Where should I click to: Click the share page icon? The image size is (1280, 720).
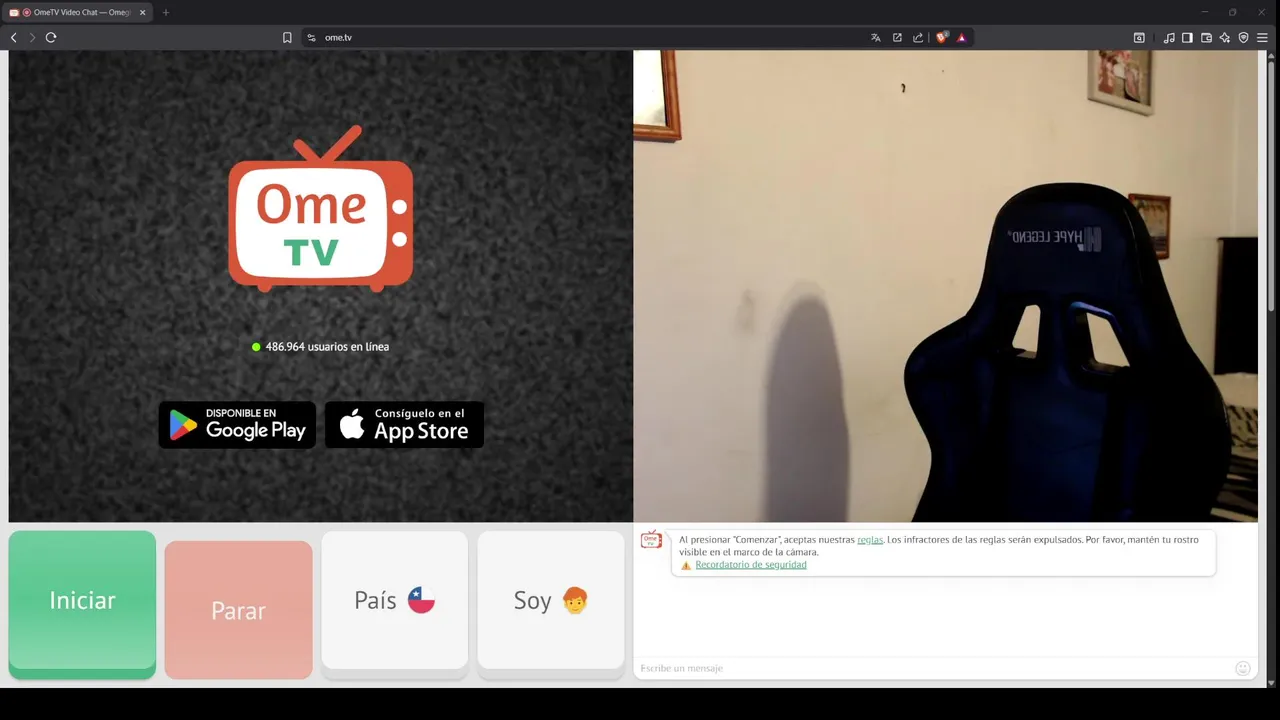pos(918,37)
